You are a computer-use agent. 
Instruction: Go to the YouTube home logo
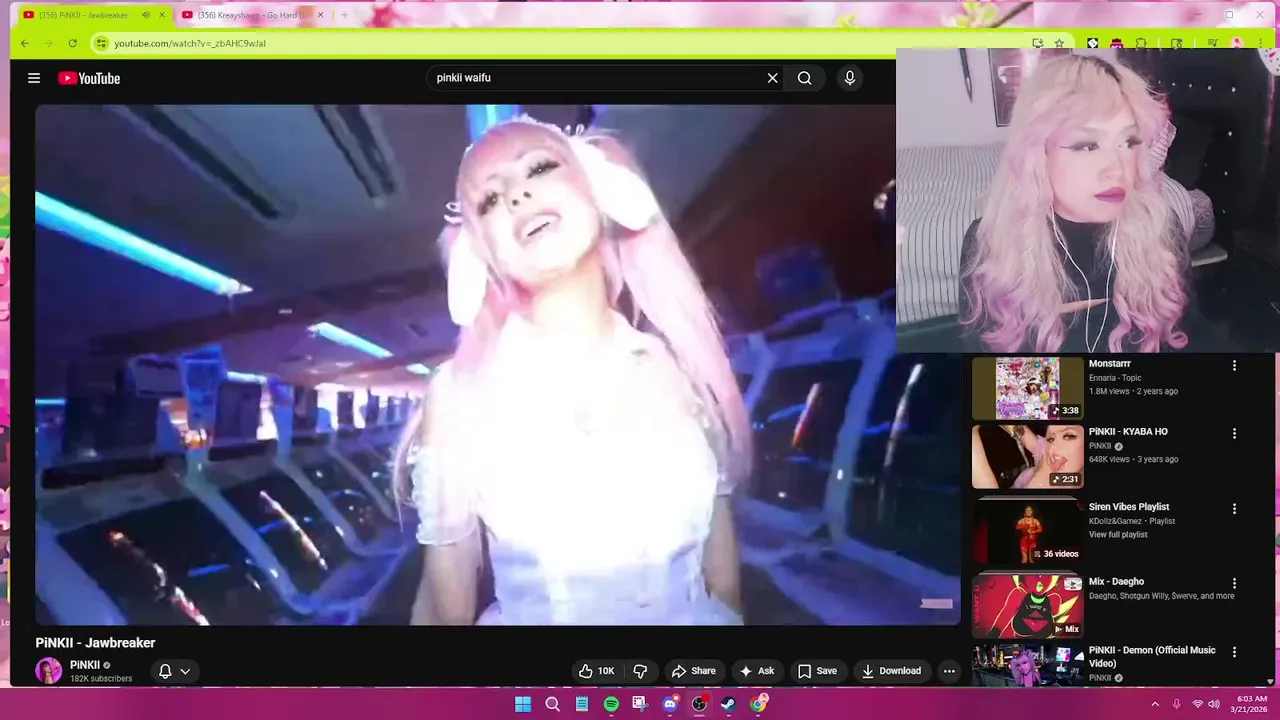89,78
